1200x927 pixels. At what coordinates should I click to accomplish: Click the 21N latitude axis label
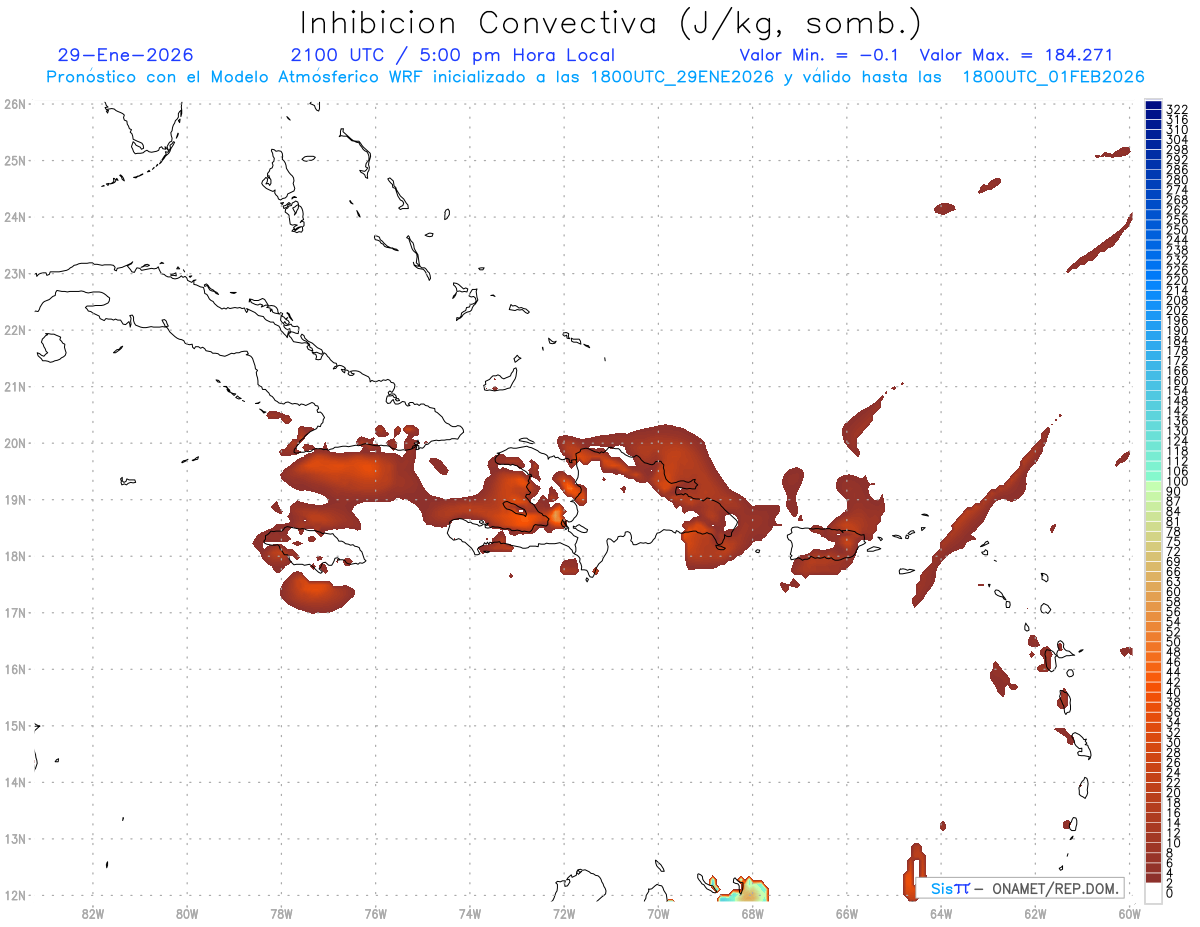[x=14, y=386]
